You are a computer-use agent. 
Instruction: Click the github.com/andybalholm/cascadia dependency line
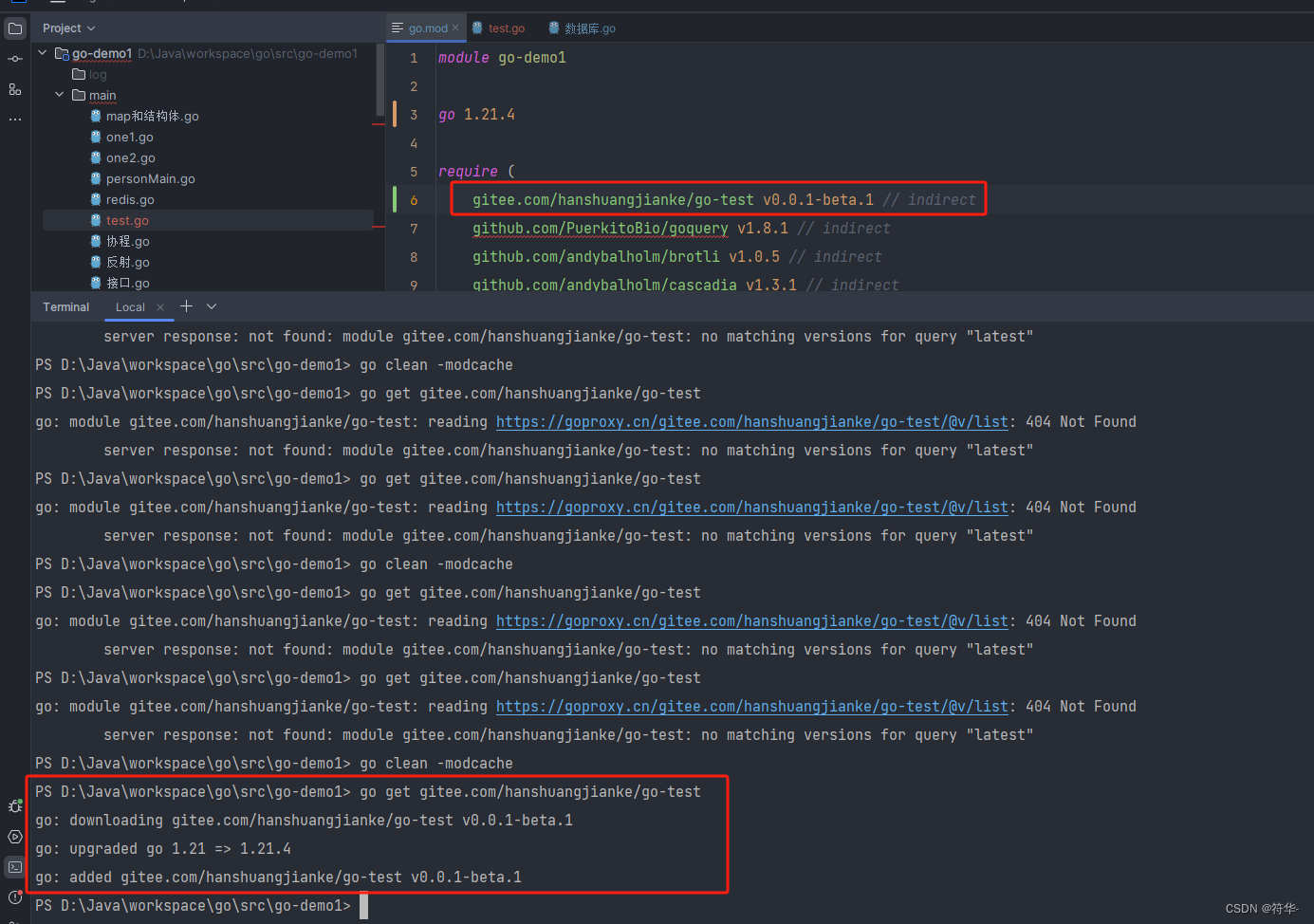[686, 285]
